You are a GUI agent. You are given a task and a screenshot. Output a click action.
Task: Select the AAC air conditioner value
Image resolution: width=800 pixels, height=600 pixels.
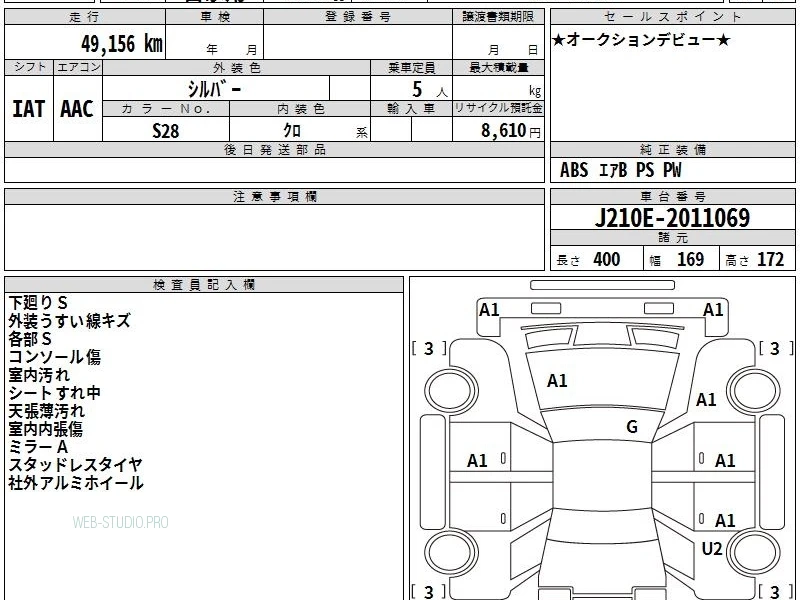[x=77, y=109]
